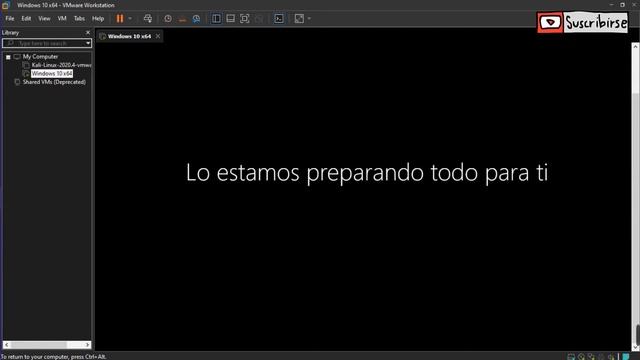The height and width of the screenshot is (360, 640).
Task: Open the File menu
Action: (x=10, y=18)
